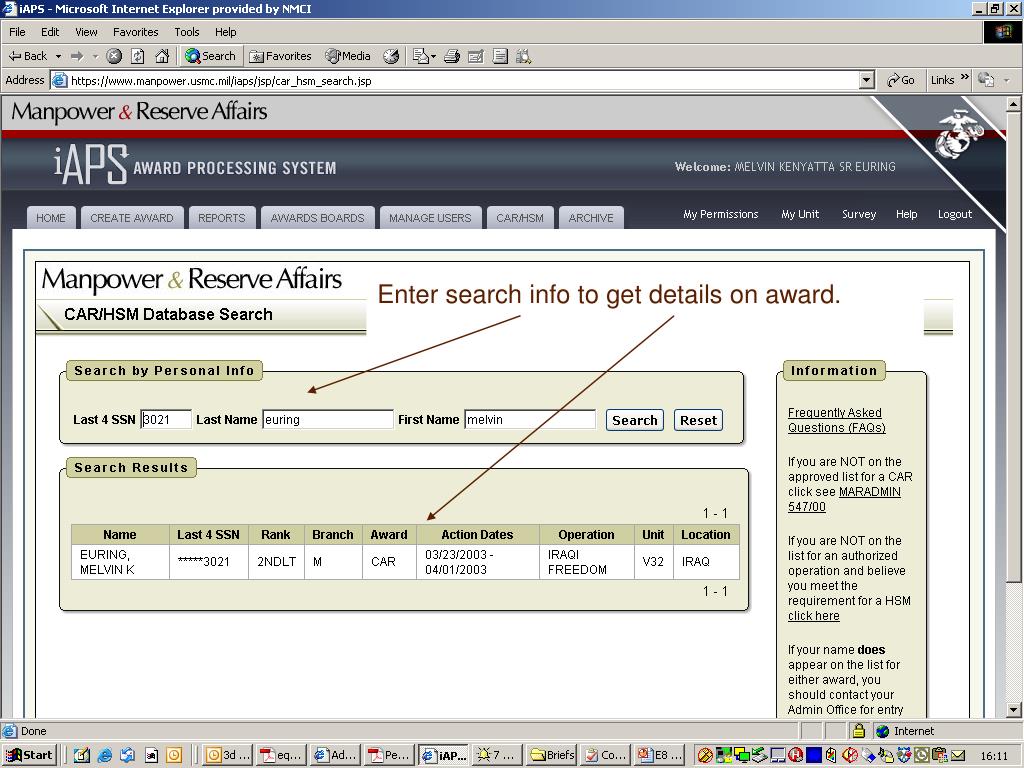The height and width of the screenshot is (768, 1024).
Task: Open the MANAGE USERS tab
Action: point(430,218)
